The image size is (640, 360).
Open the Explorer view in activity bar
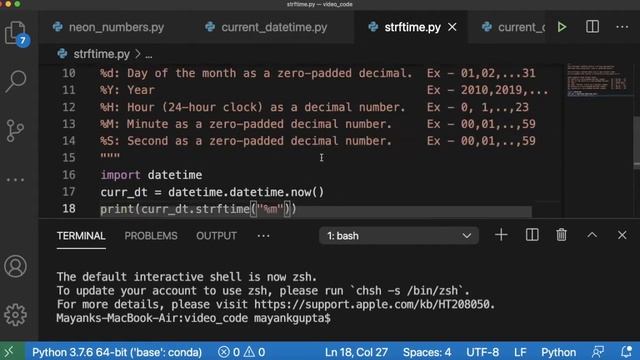pos(16,33)
